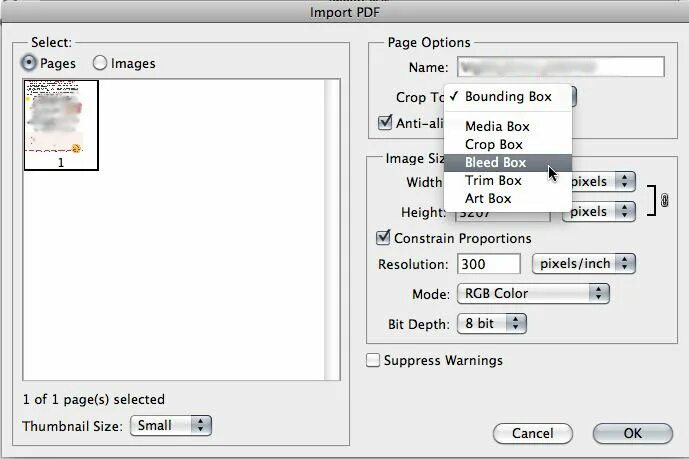Screen dimensions: 689x459
Task: Select page 1 thumbnail
Action: click(61, 124)
